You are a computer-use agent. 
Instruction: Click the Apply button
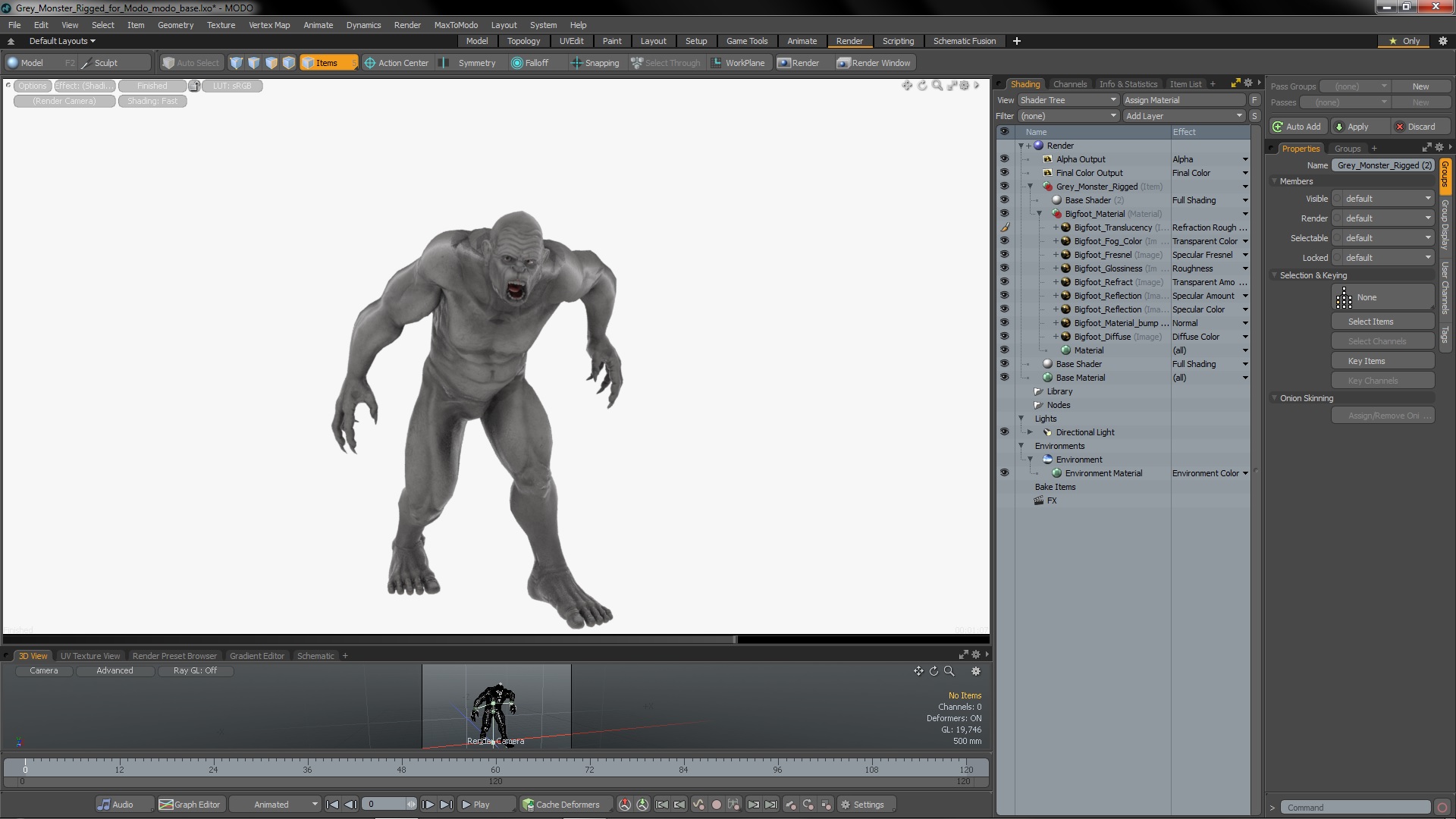[1360, 127]
